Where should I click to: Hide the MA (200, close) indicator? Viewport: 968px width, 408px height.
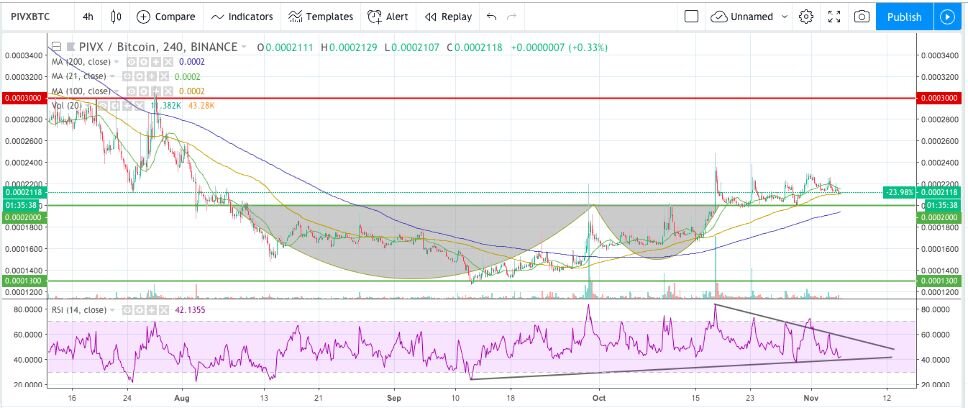(x=131, y=62)
